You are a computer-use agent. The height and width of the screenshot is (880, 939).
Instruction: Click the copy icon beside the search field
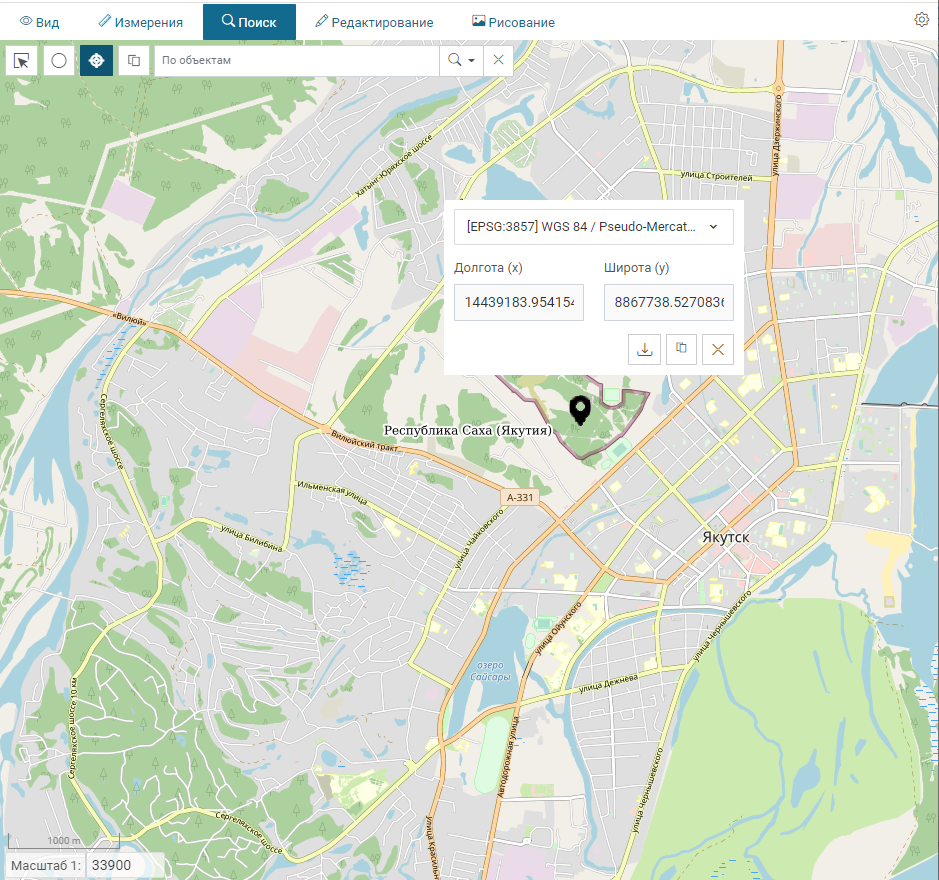tap(133, 61)
